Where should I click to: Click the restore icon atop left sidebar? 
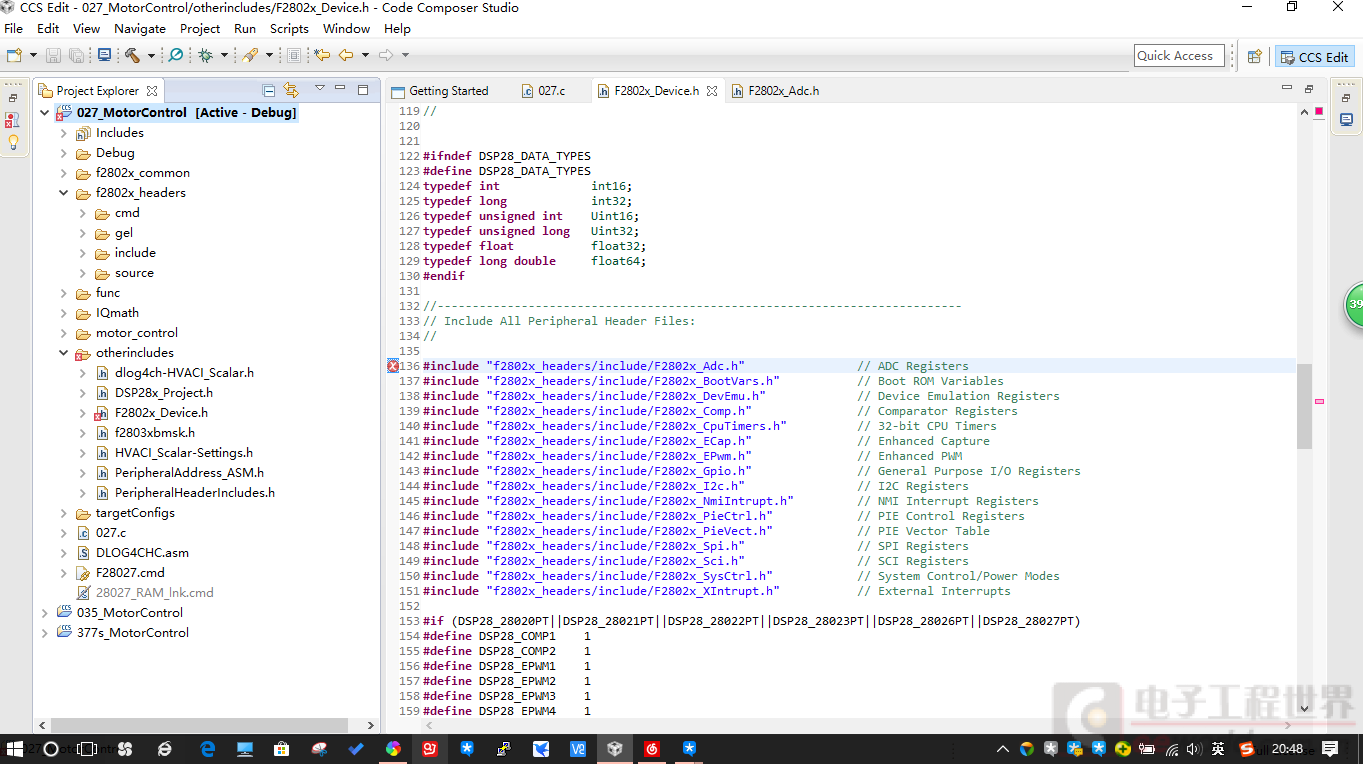[13, 98]
